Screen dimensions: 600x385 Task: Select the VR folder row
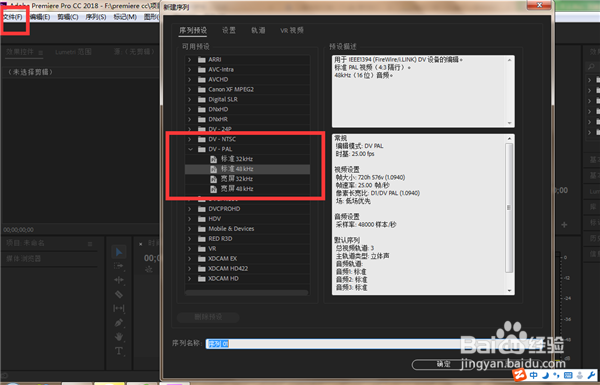coord(247,248)
